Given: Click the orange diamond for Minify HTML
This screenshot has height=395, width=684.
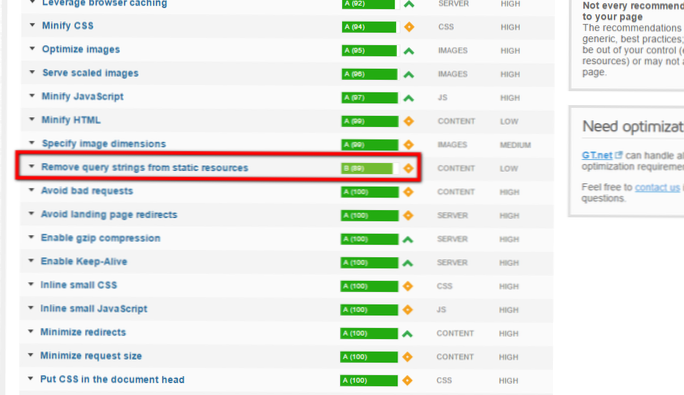Looking at the screenshot, I should [x=409, y=121].
